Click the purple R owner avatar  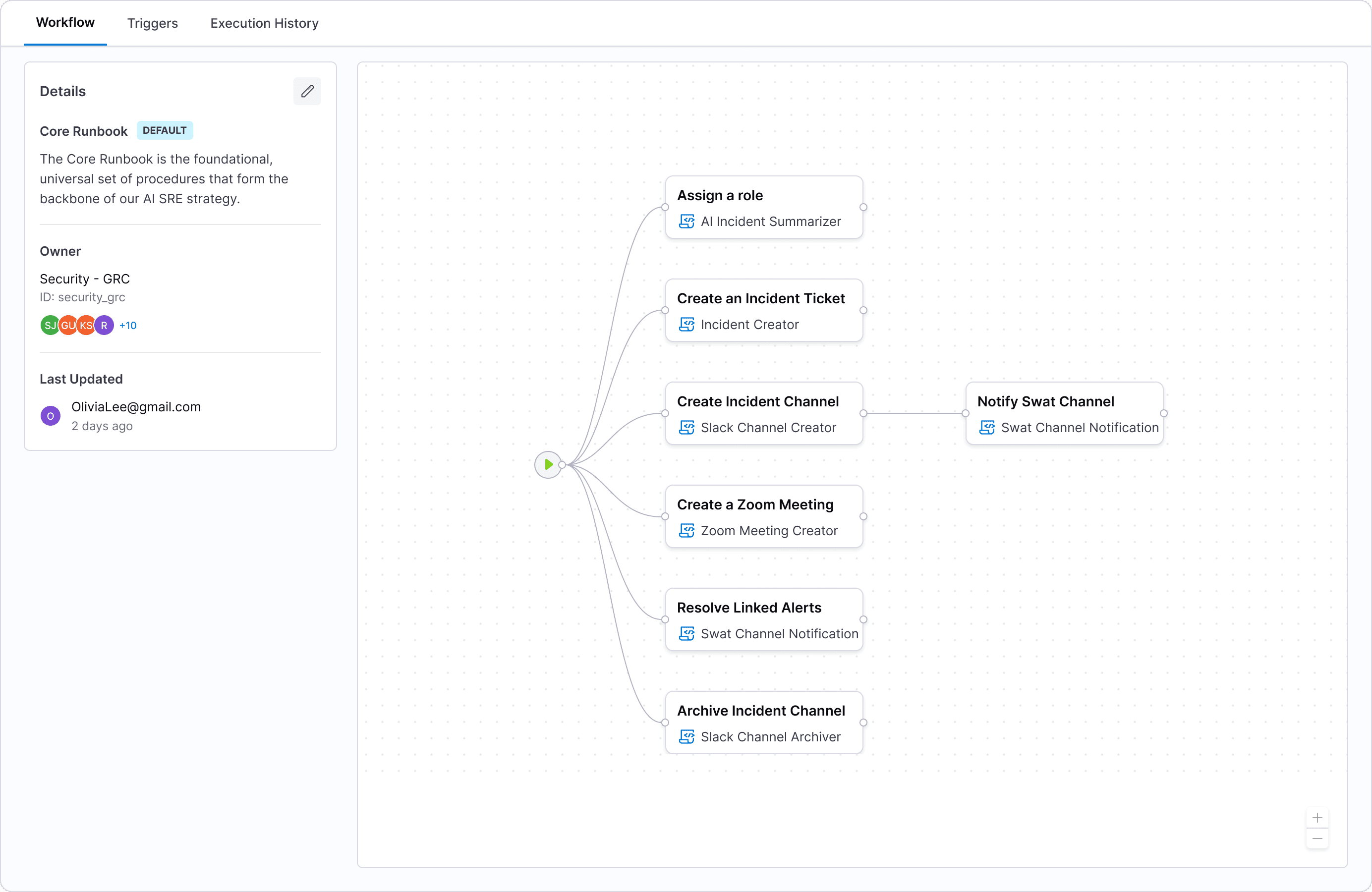(x=105, y=325)
